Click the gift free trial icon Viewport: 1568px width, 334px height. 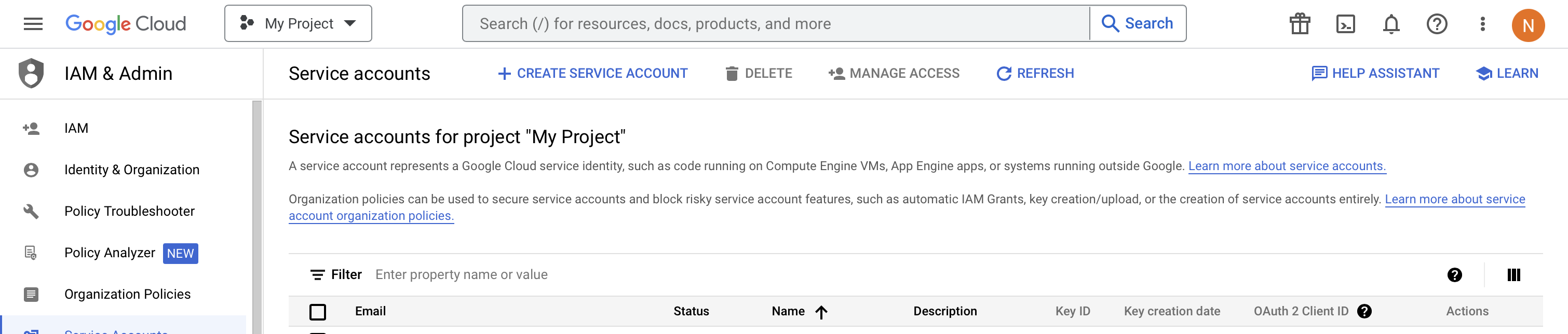(x=1300, y=24)
